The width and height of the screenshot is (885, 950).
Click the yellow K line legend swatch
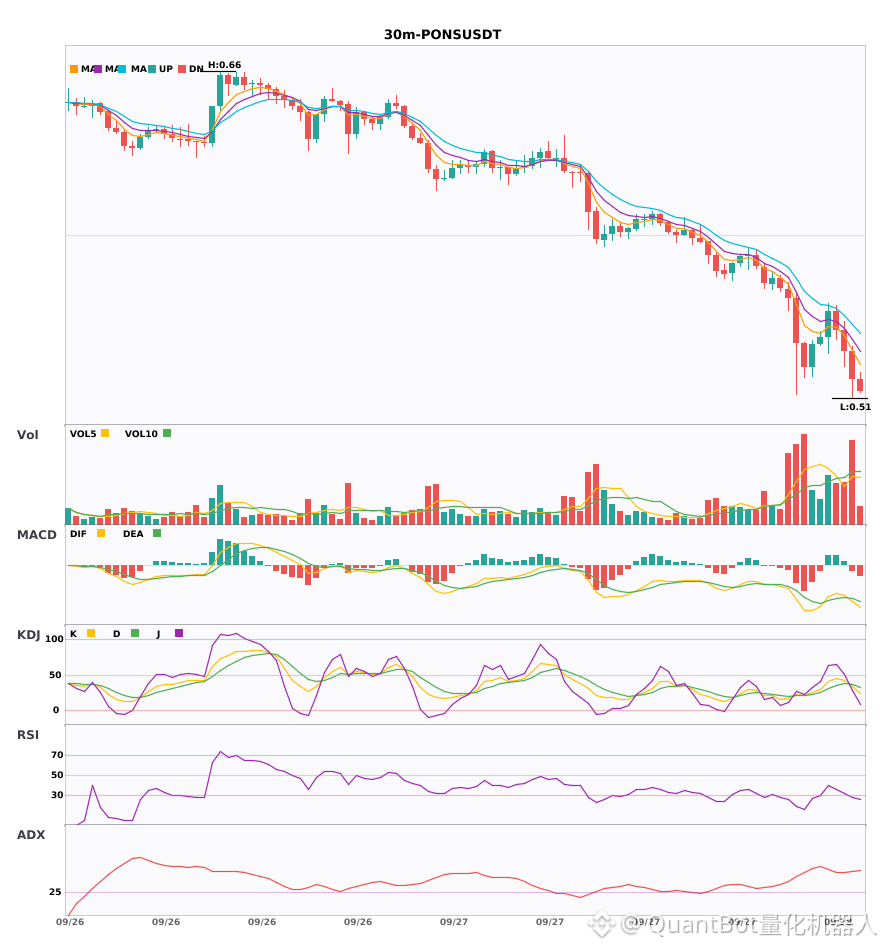[x=91, y=633]
